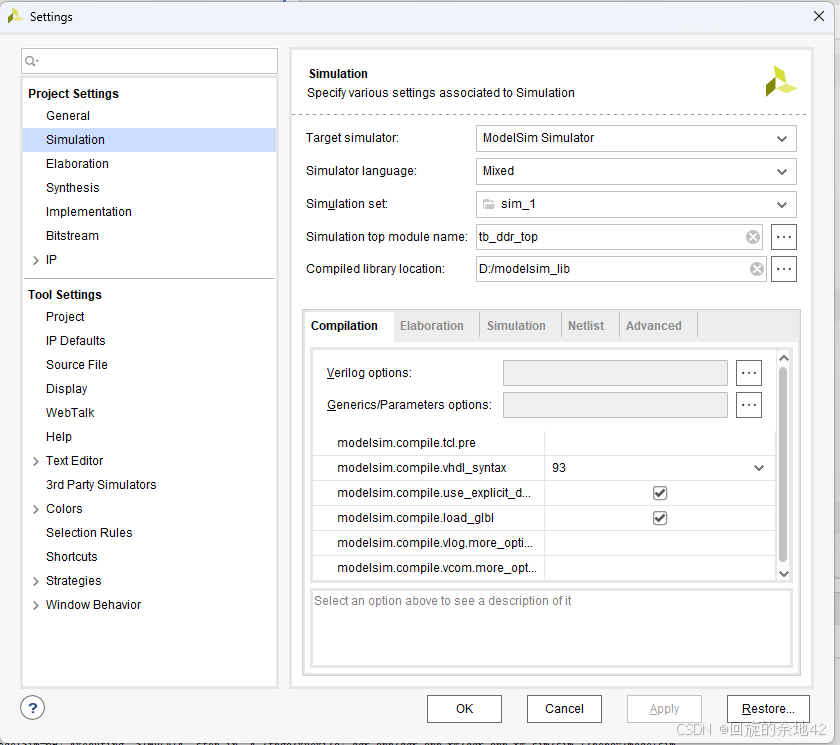This screenshot has height=745, width=840.
Task: Open the vhdl_syntax value dropdown
Action: click(759, 468)
